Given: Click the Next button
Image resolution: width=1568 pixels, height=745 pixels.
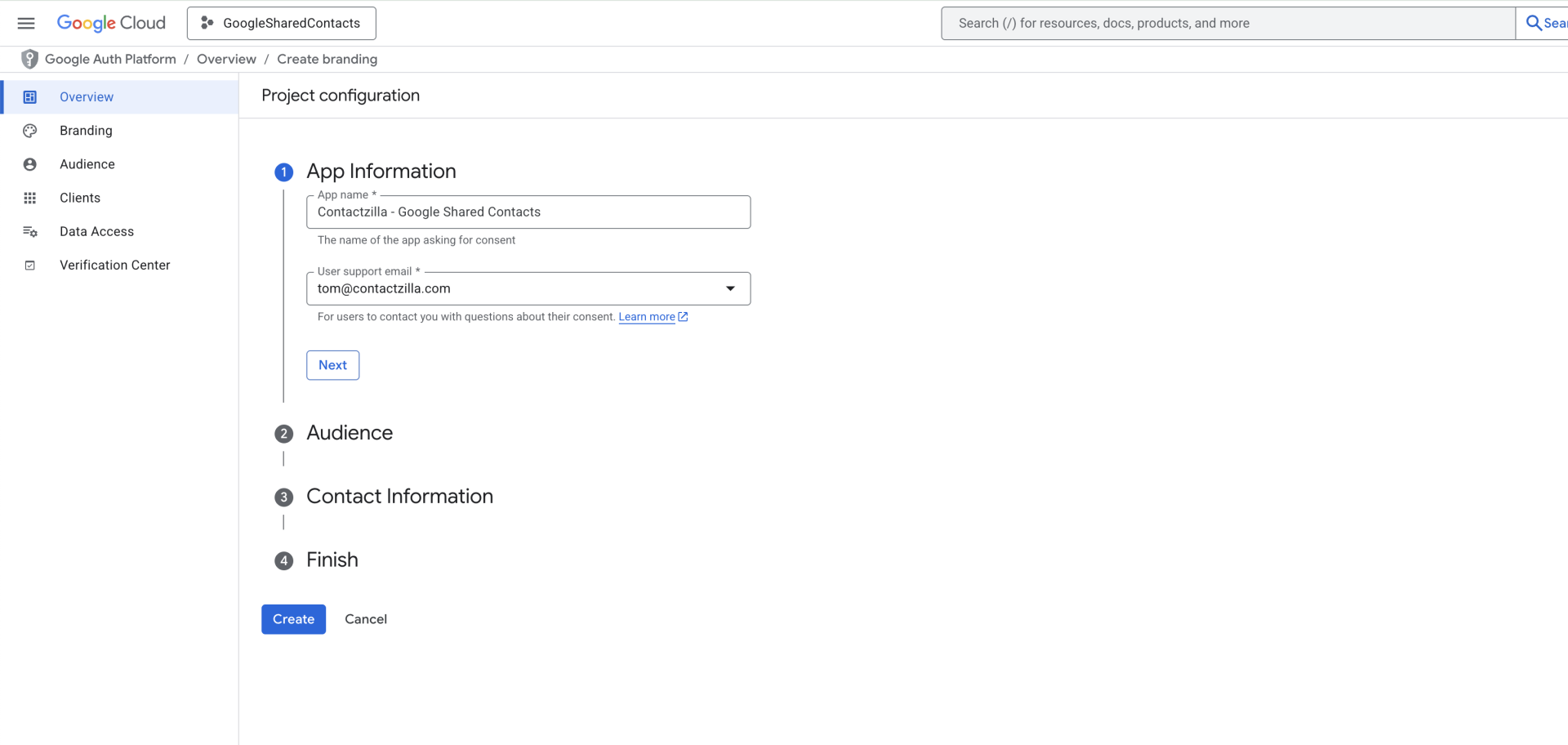Looking at the screenshot, I should pos(332,365).
